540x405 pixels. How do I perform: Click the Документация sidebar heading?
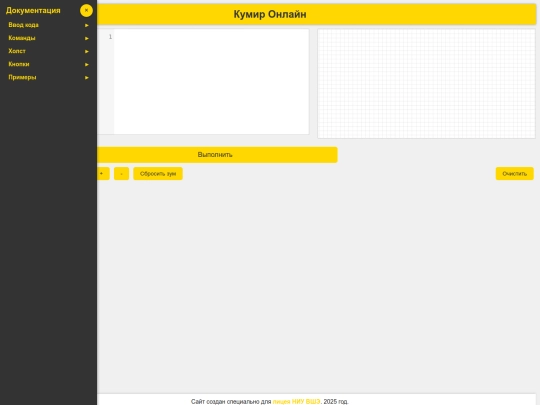[x=33, y=11]
